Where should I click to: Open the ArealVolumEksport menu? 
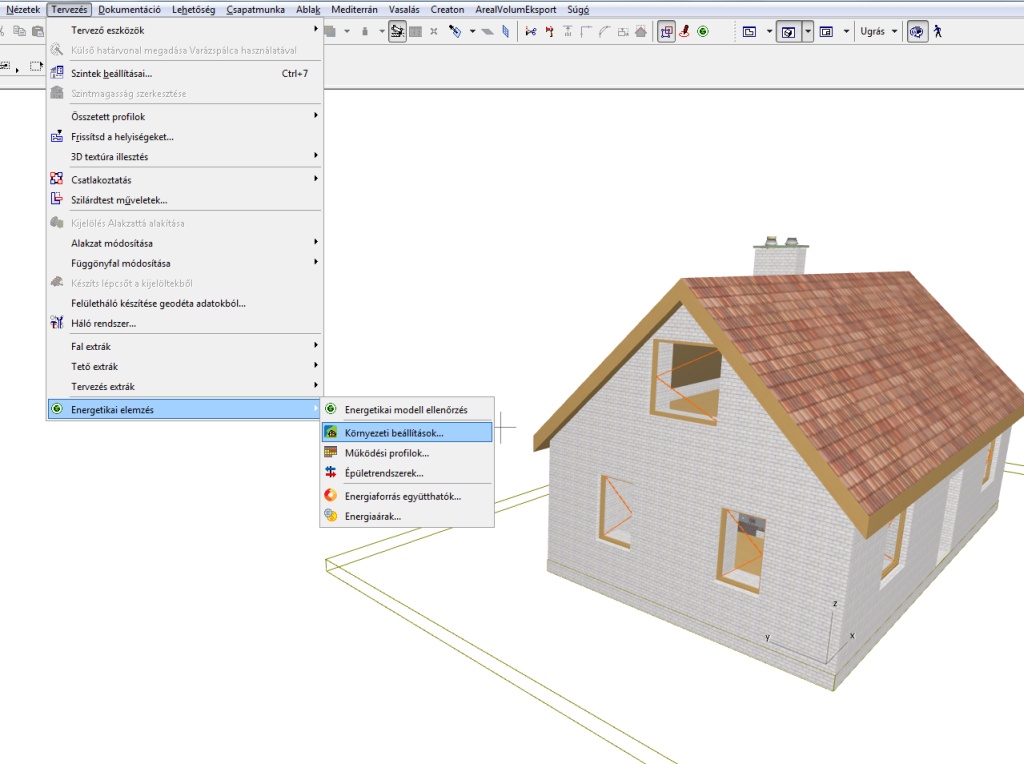(516, 10)
